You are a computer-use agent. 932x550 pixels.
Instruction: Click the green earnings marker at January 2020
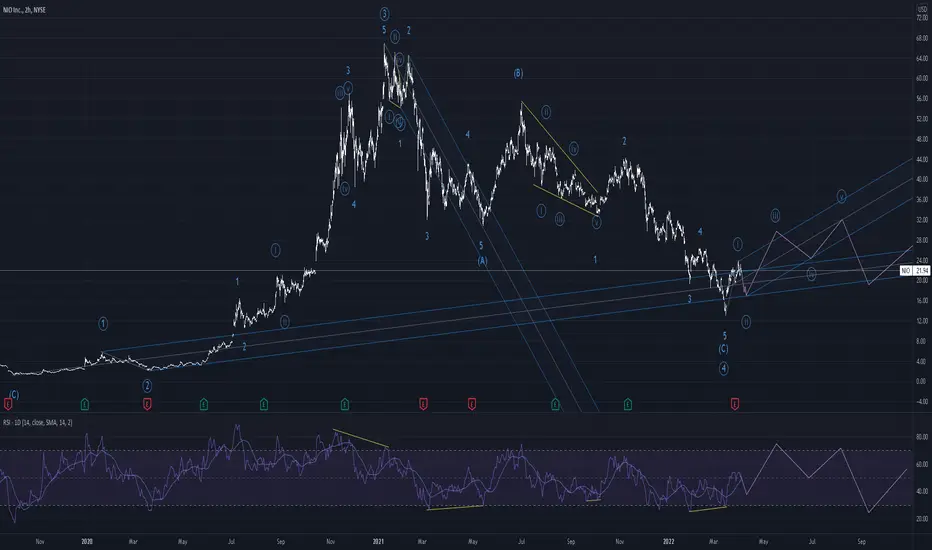85,404
